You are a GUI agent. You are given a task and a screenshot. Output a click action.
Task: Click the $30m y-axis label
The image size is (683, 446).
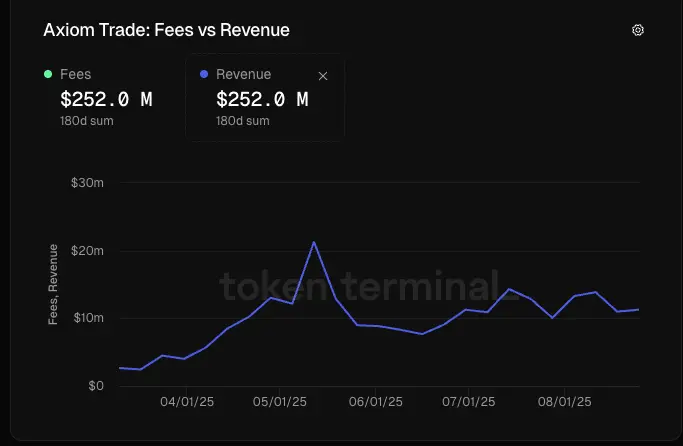(87, 183)
